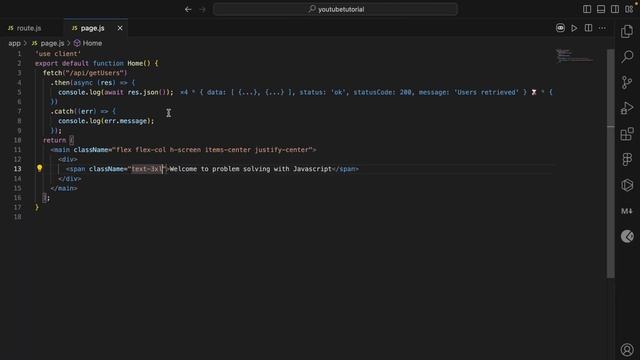Screen dimensions: 640x360
Task: Click the .then call on line 4
Action: tap(60, 82)
